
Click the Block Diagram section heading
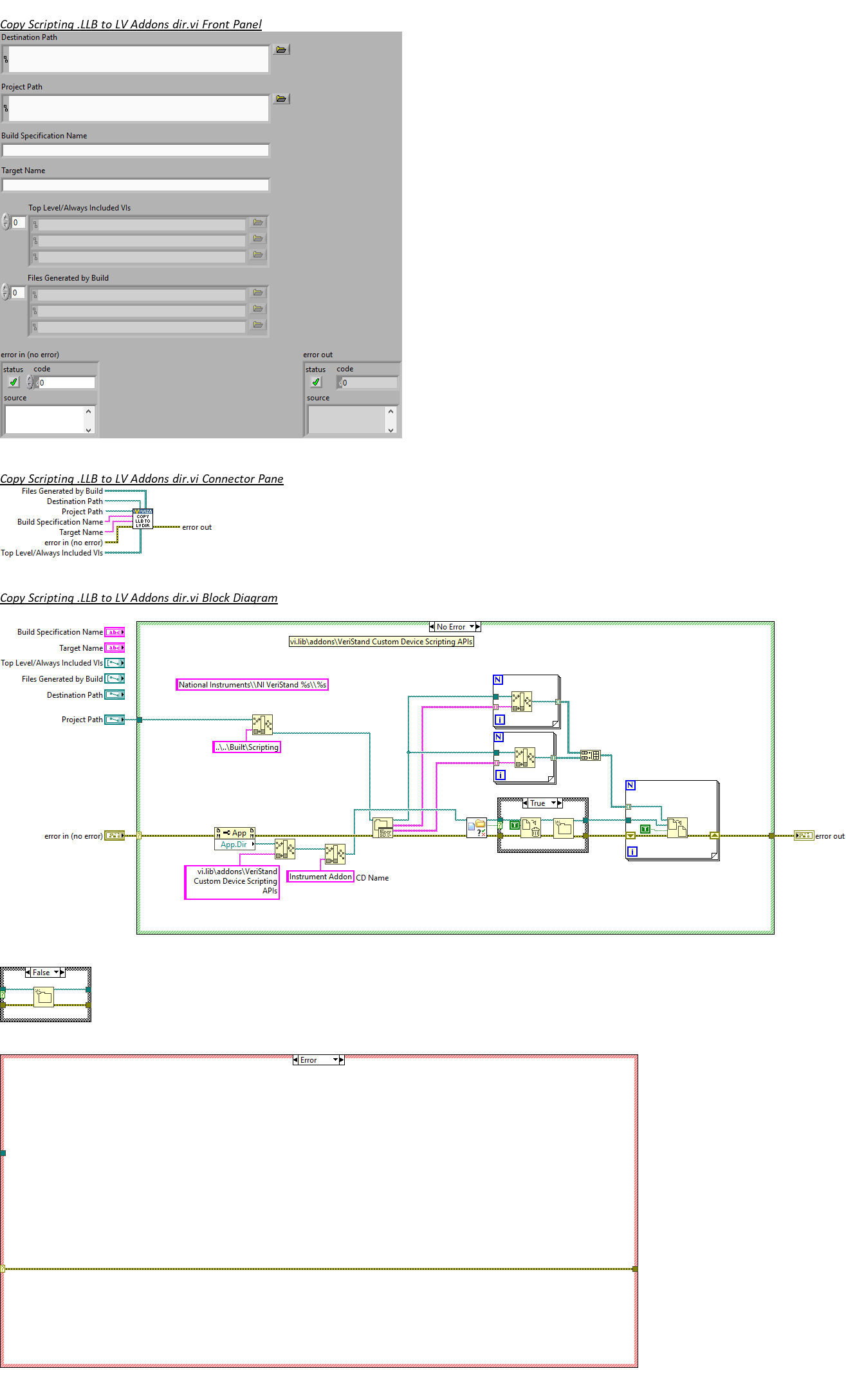point(139,597)
